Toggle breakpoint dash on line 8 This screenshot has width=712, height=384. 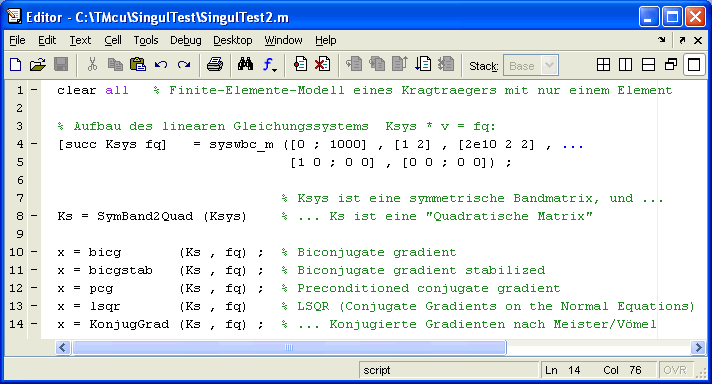coord(34,216)
